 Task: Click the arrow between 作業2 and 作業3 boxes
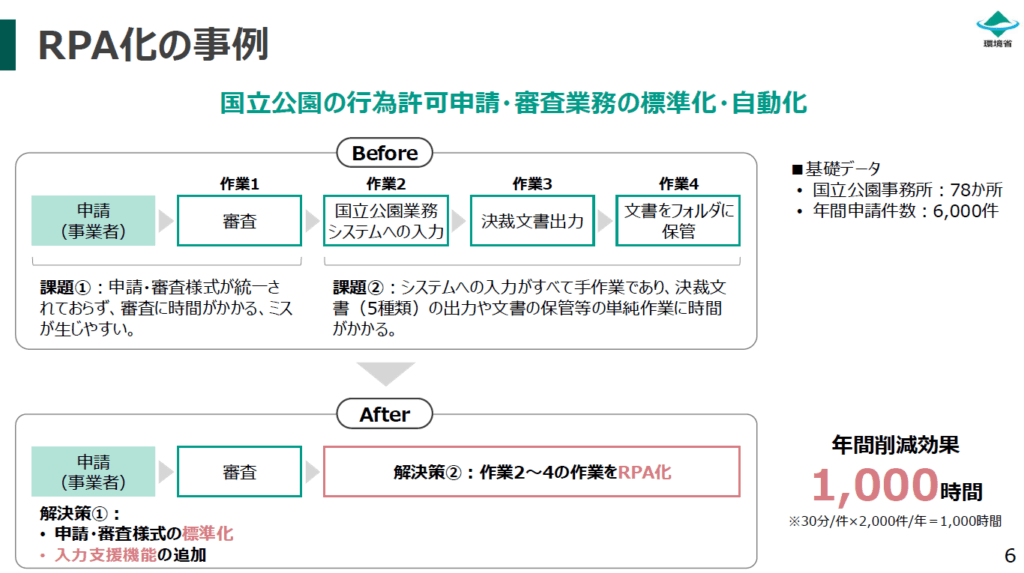(x=459, y=221)
